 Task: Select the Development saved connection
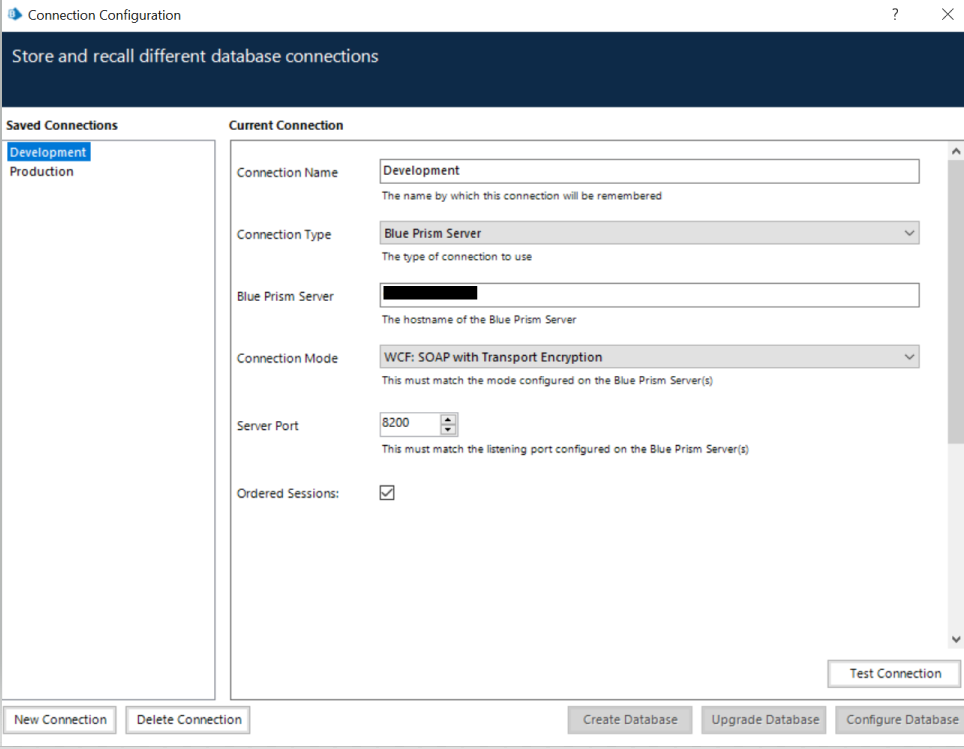tap(48, 152)
